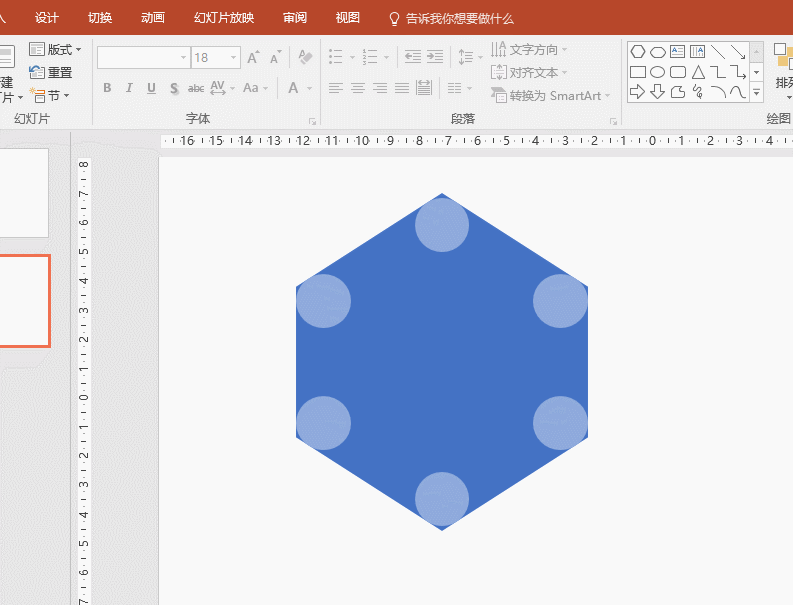Click the increase font size icon
This screenshot has width=793, height=605.
tap(253, 58)
